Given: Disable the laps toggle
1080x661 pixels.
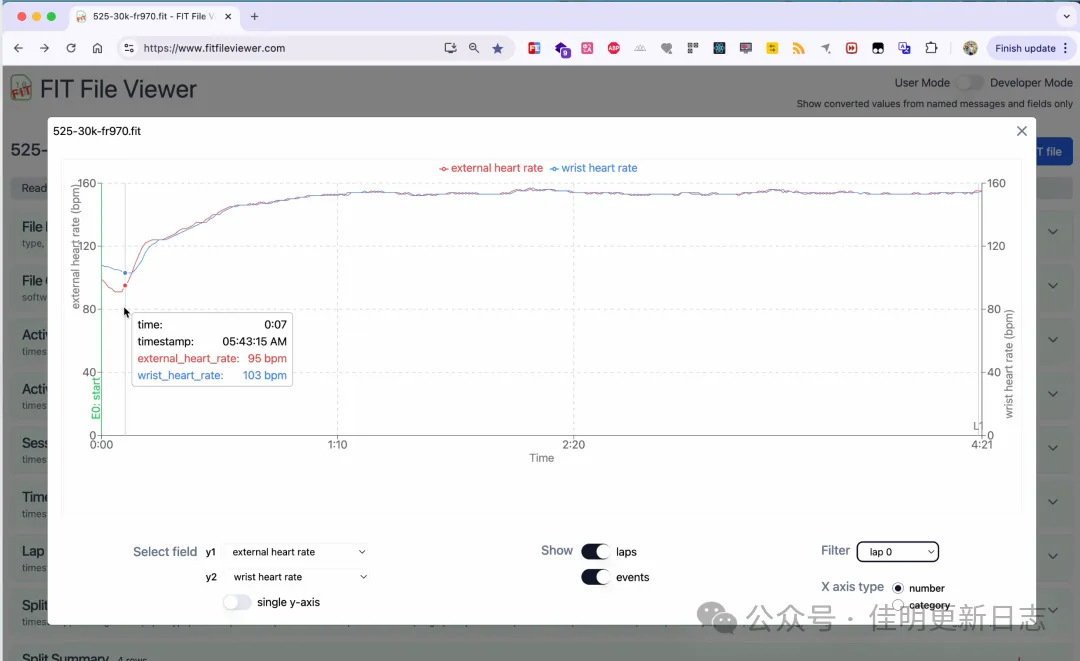Looking at the screenshot, I should pos(595,551).
